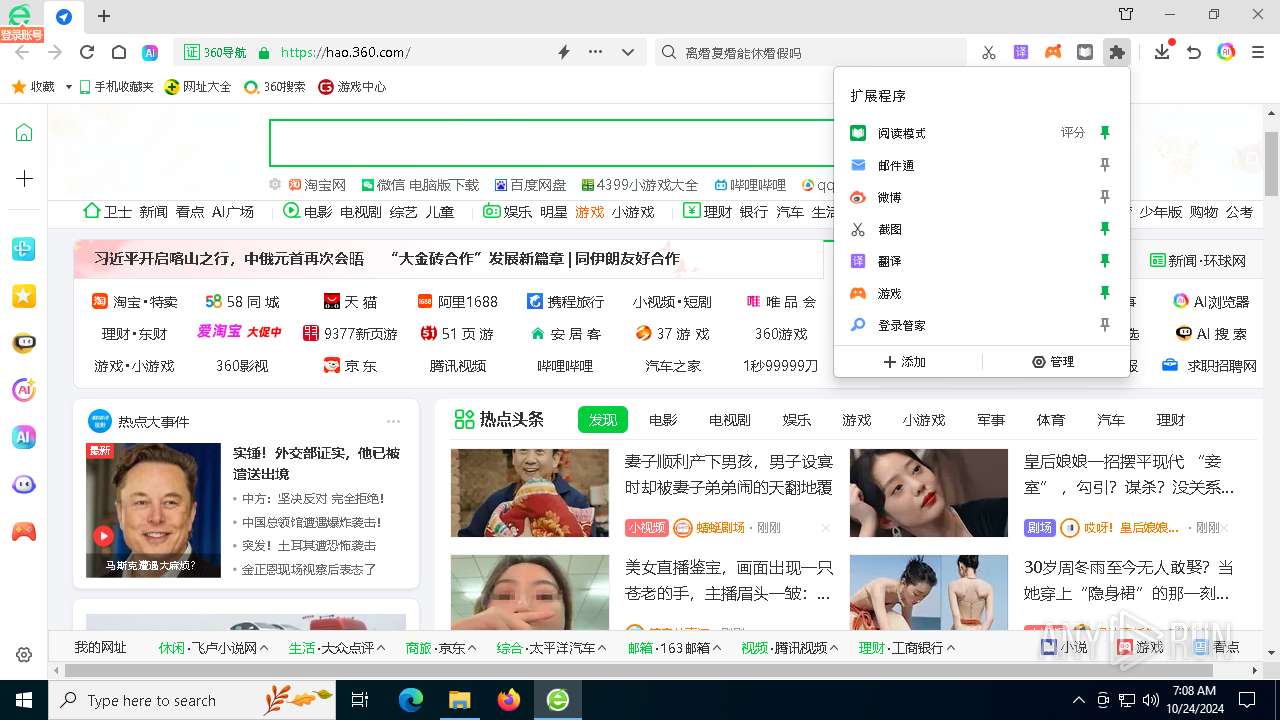Expand 邮箱·163邮箱 bottom bar category

[x=717, y=648]
